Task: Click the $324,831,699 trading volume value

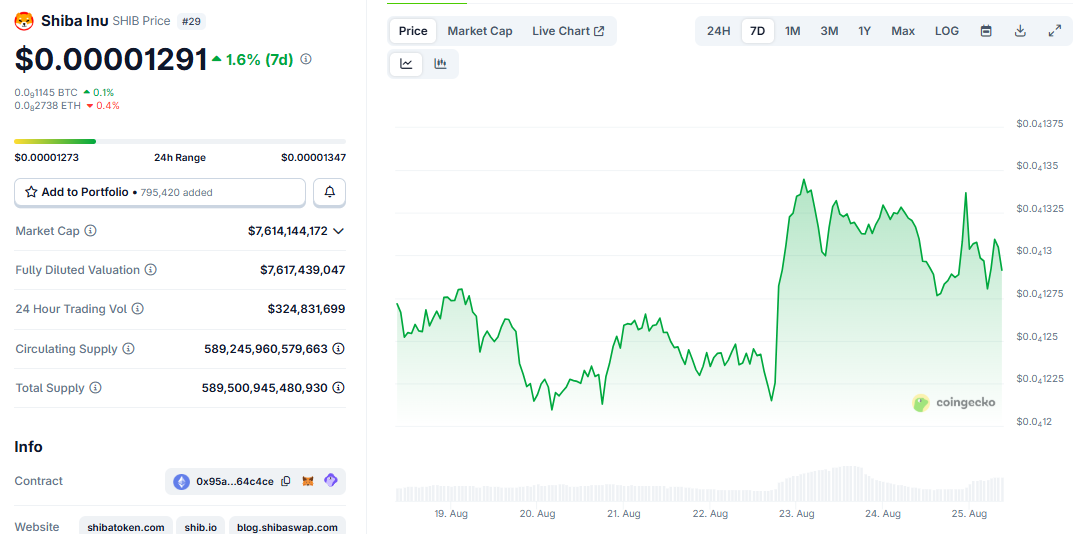Action: 306,309
